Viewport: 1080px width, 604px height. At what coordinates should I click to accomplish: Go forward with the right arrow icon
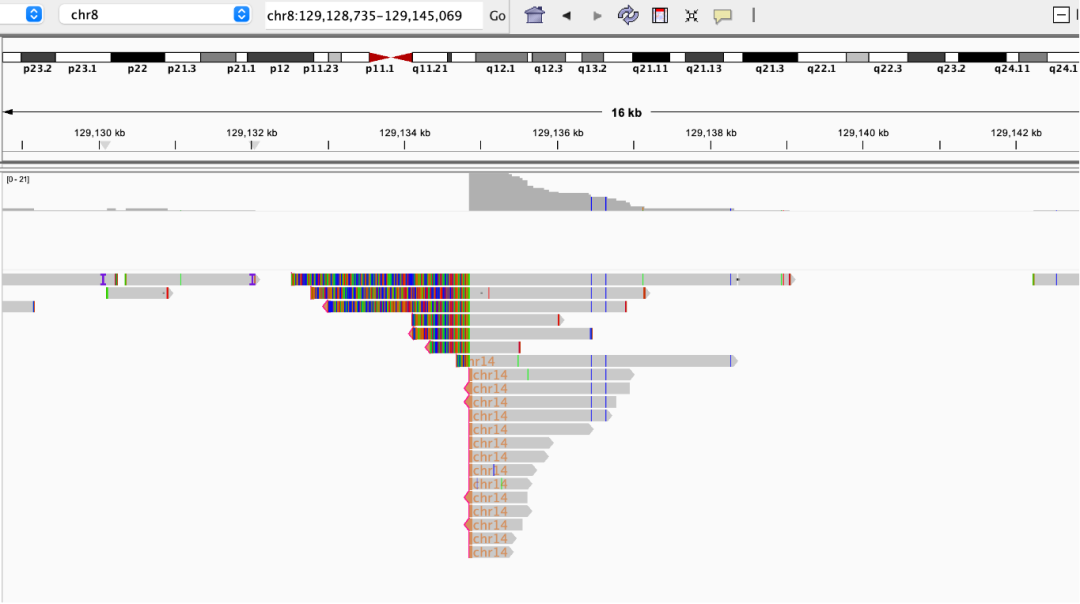[x=598, y=16]
